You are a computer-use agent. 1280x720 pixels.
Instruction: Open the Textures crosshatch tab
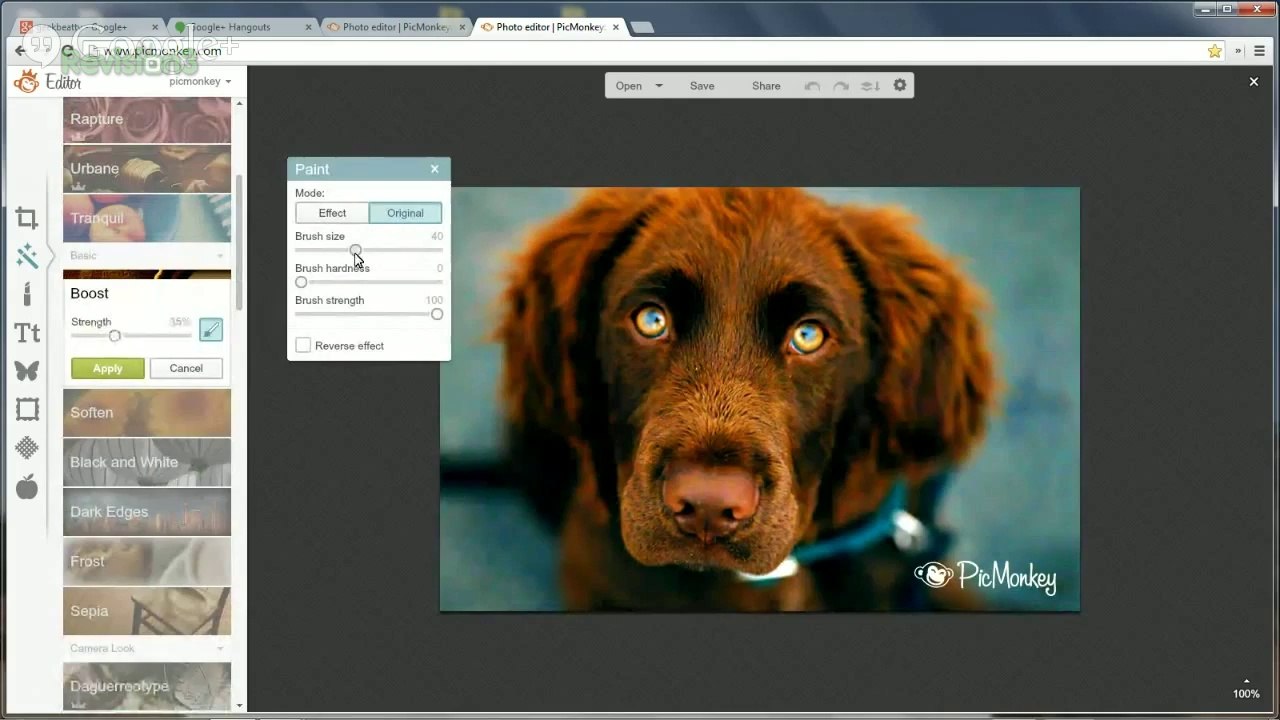point(27,448)
